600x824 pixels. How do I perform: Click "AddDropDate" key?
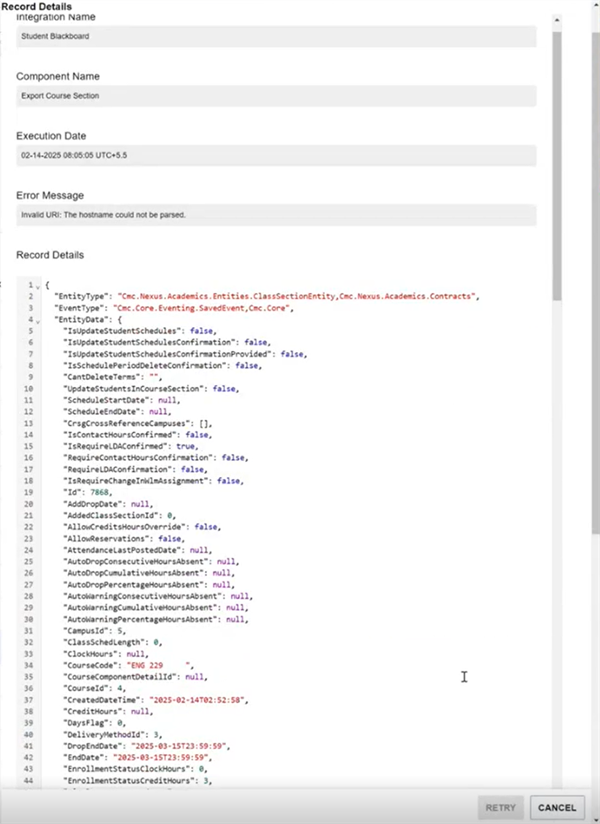click(x=92, y=504)
